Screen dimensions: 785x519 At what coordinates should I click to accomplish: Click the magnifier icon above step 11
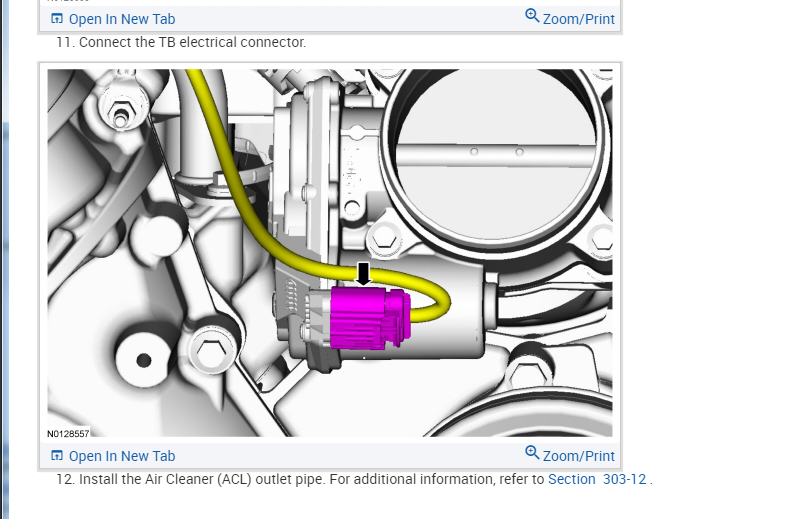(x=532, y=16)
